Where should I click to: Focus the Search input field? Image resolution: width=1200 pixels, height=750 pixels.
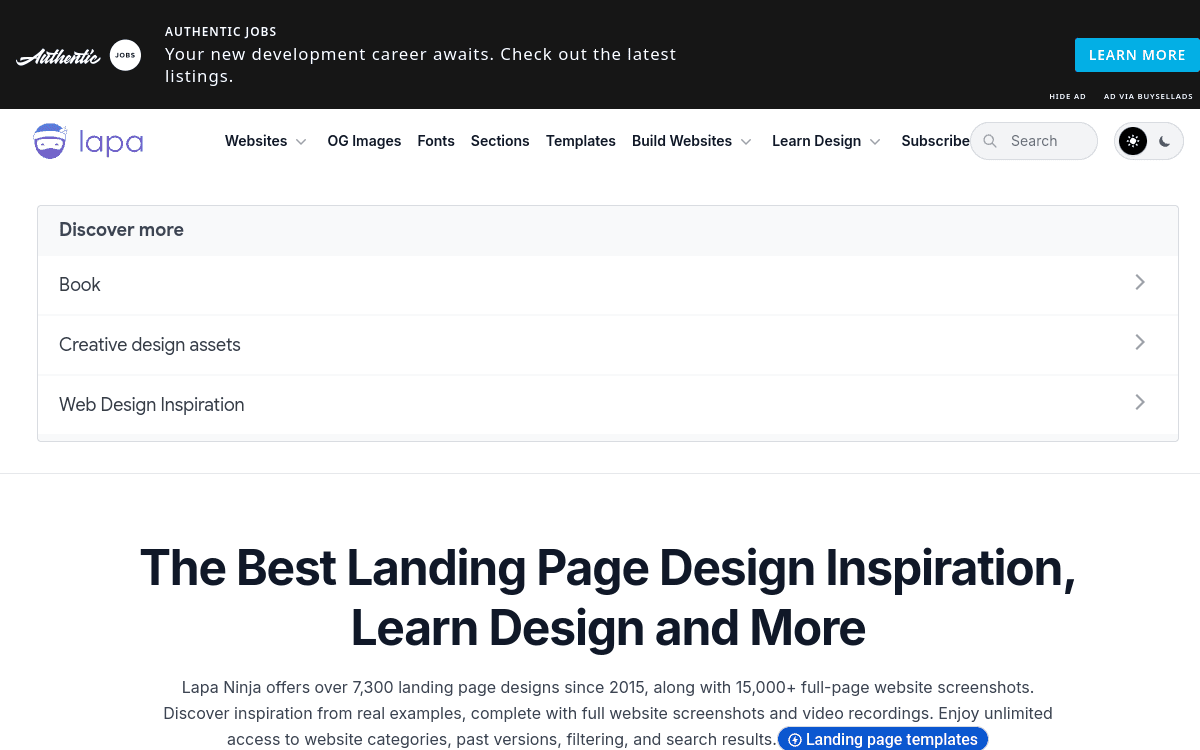click(1045, 141)
